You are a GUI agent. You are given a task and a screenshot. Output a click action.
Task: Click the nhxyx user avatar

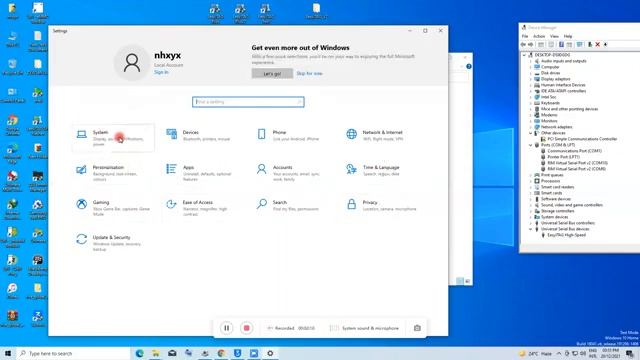pos(132,62)
